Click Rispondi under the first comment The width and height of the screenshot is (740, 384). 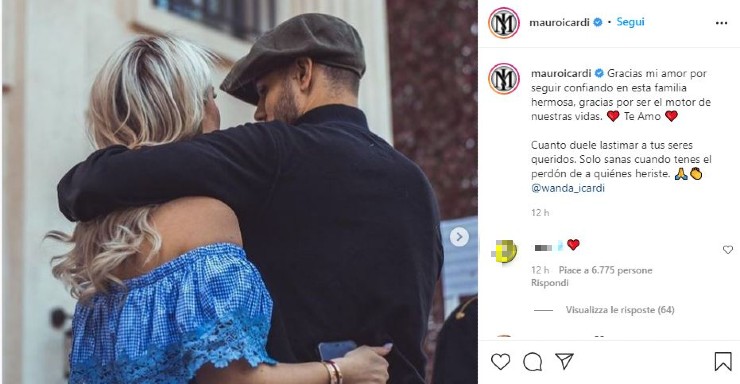pyautogui.click(x=549, y=283)
